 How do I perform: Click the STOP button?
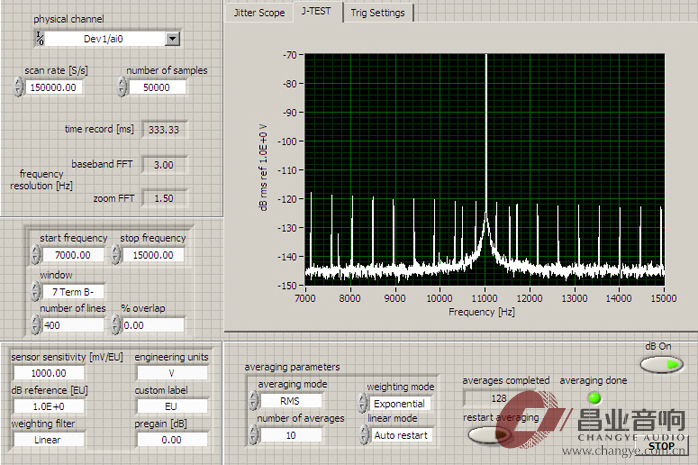point(661,446)
